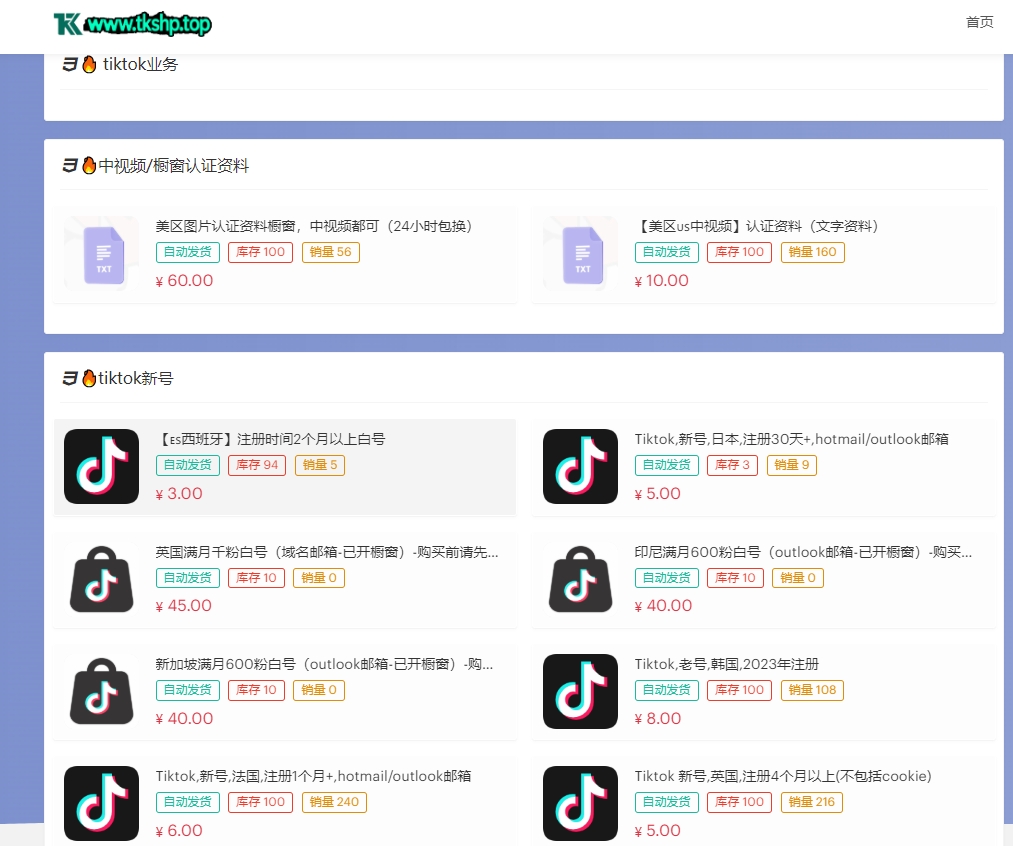Click the TikTok icon of the 英国 注册4个月以上 listing
Image resolution: width=1013 pixels, height=846 pixels.
coord(581,803)
